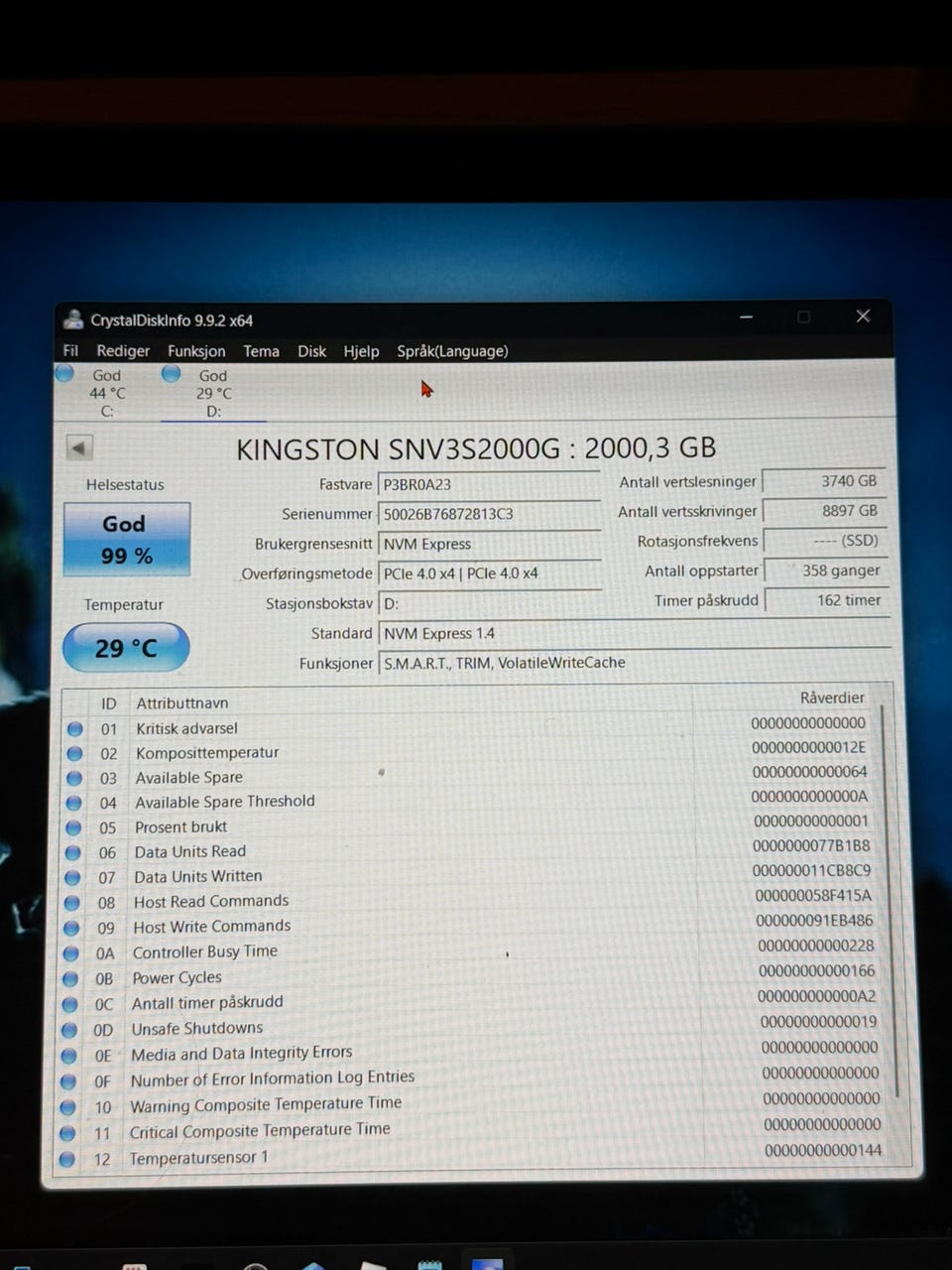Click the Serienummer field value

[x=490, y=514]
